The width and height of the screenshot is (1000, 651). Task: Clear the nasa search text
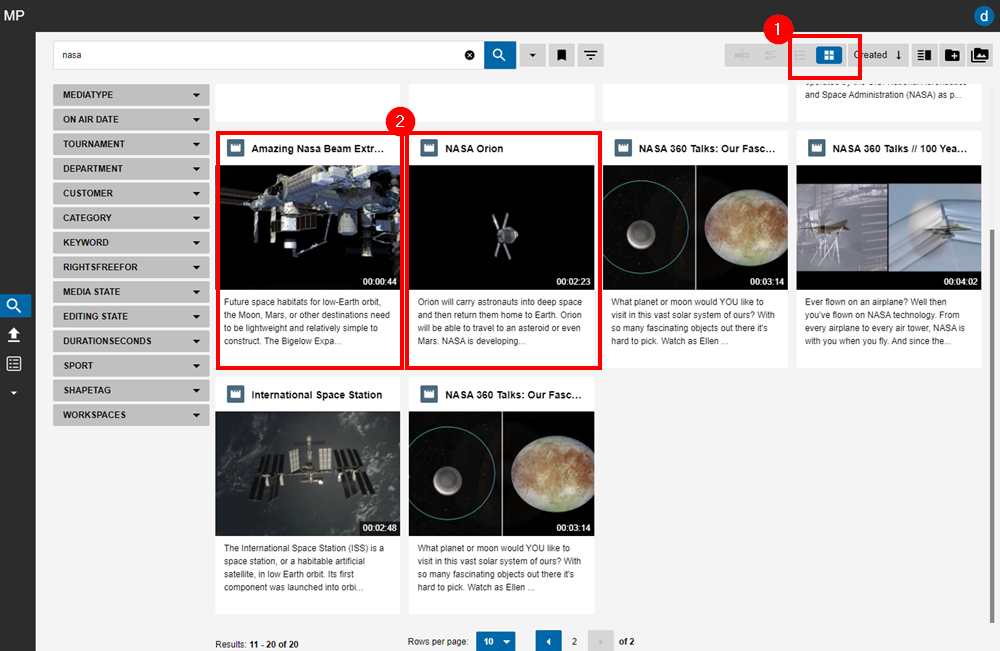coord(469,55)
